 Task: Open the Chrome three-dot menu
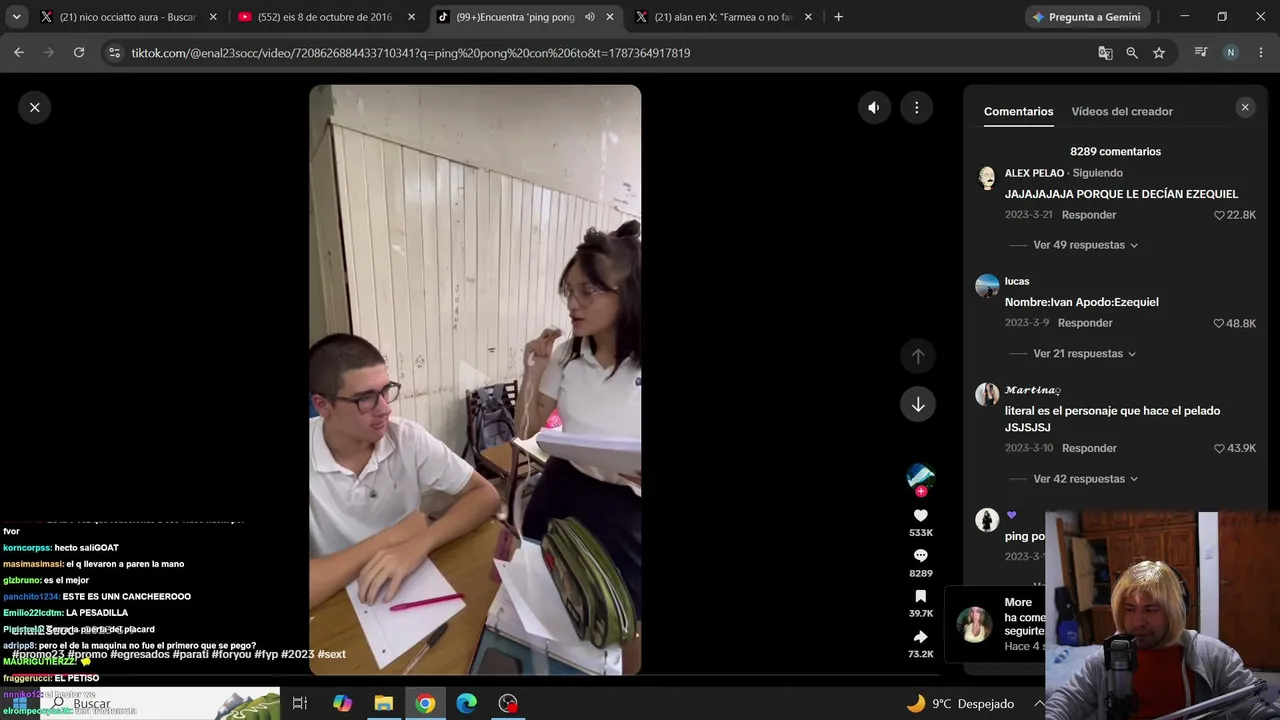[1260, 53]
